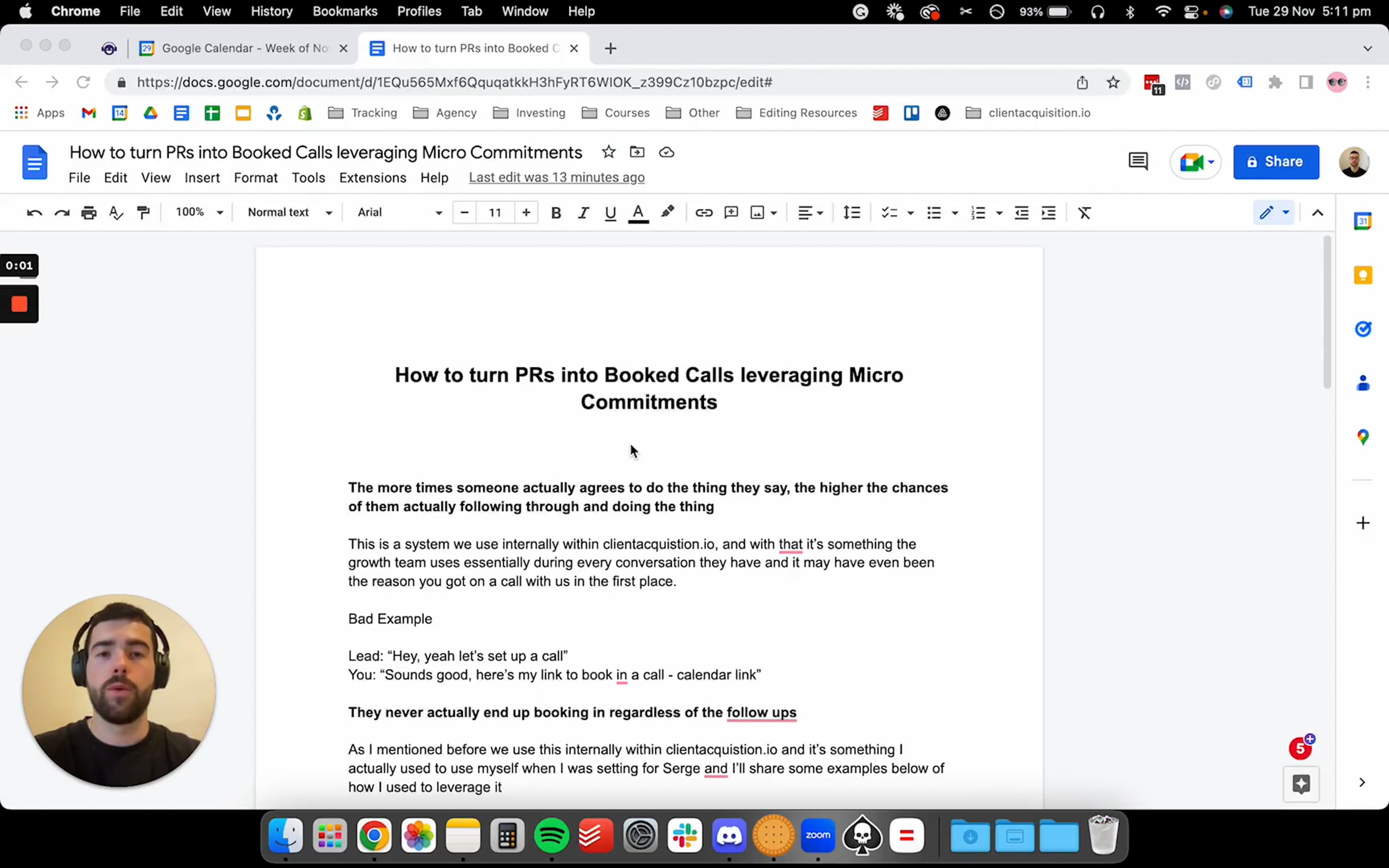The image size is (1389, 868).
Task: Open Google Keep side panel icon
Action: (1362, 275)
